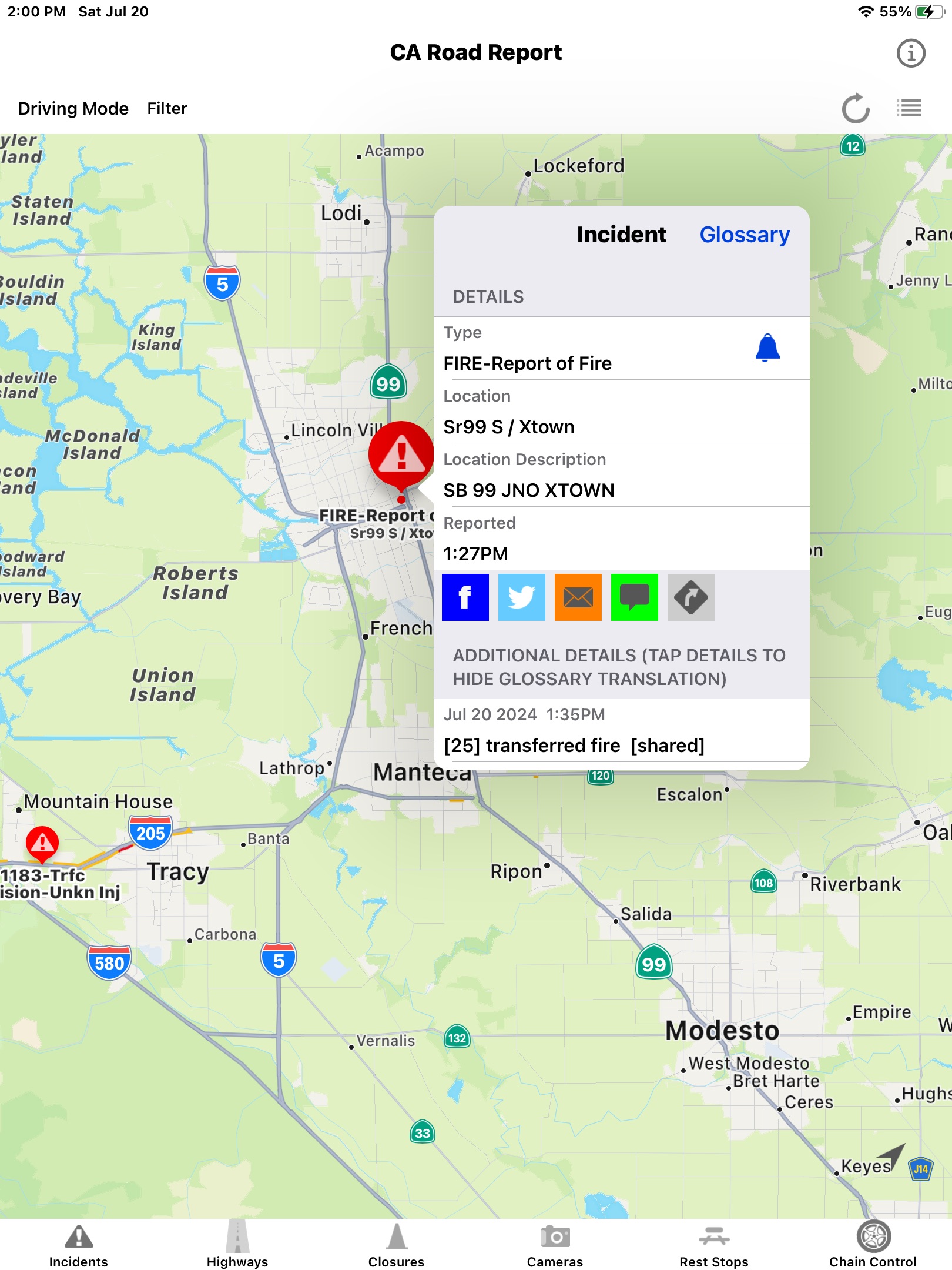Screen dimensions: 952x1270
Task: Select the reported time '1:27PM'
Action: pos(475,554)
